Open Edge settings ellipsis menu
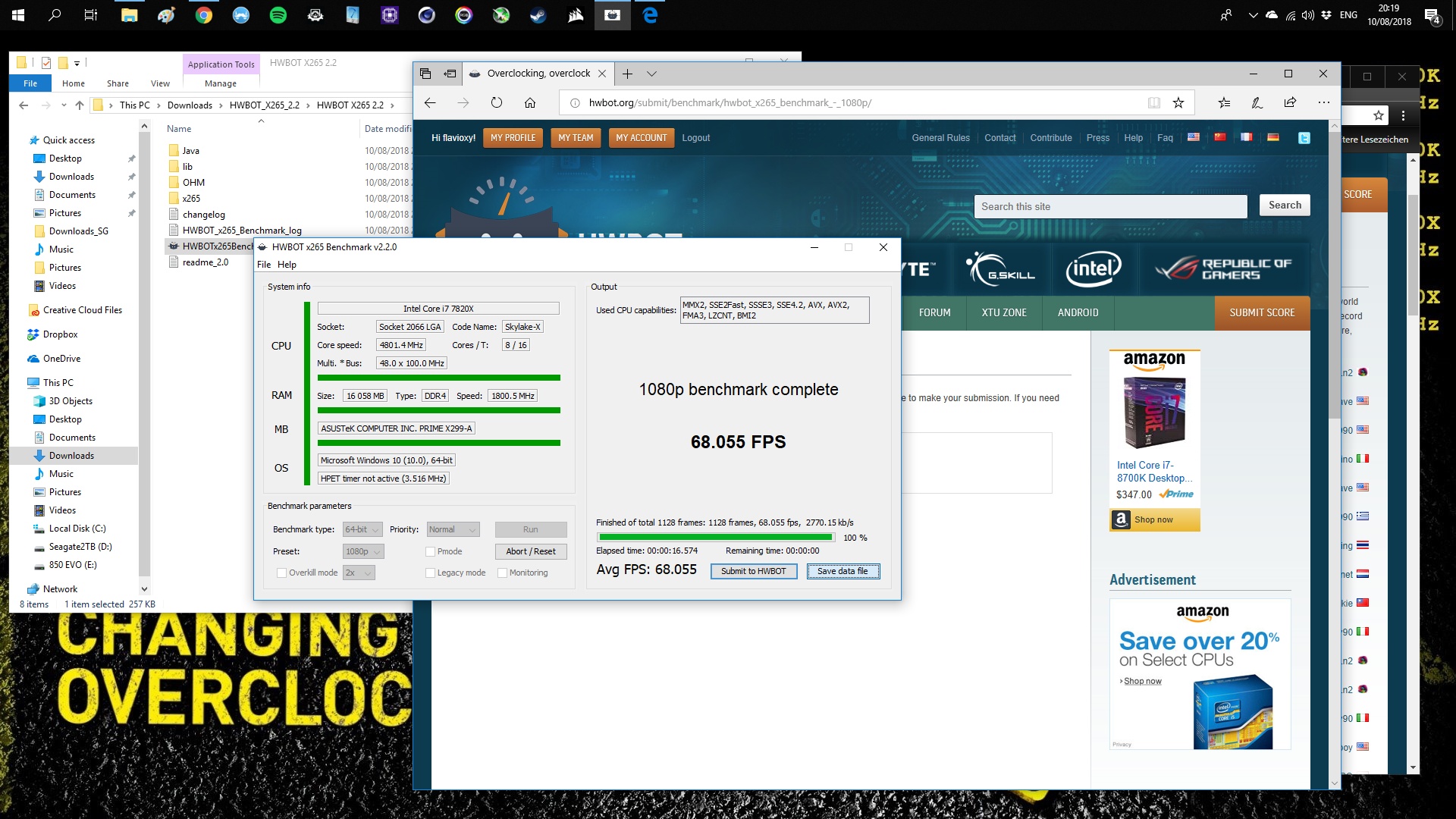 click(x=1323, y=102)
